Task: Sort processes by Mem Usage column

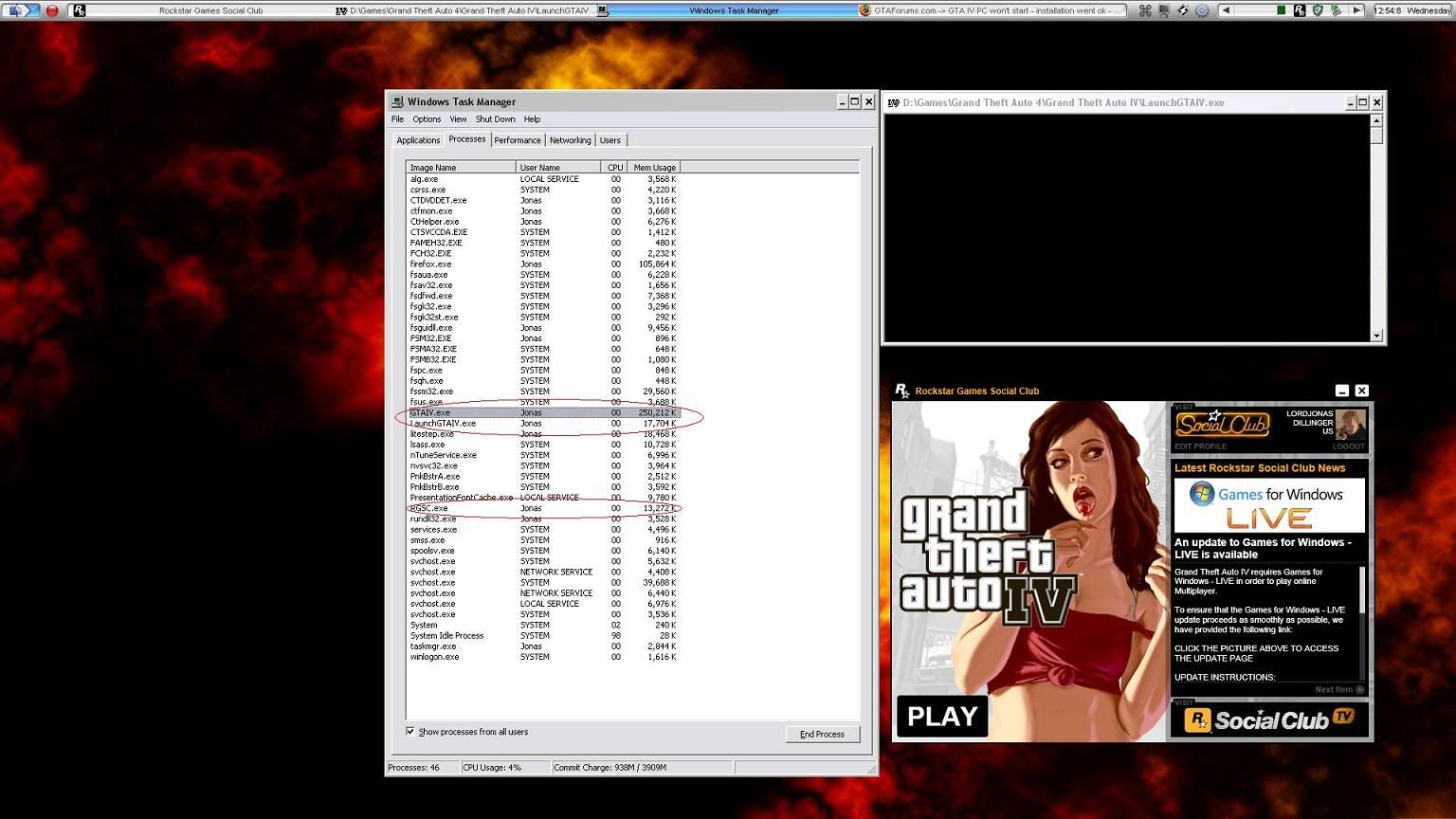Action: [x=654, y=168]
